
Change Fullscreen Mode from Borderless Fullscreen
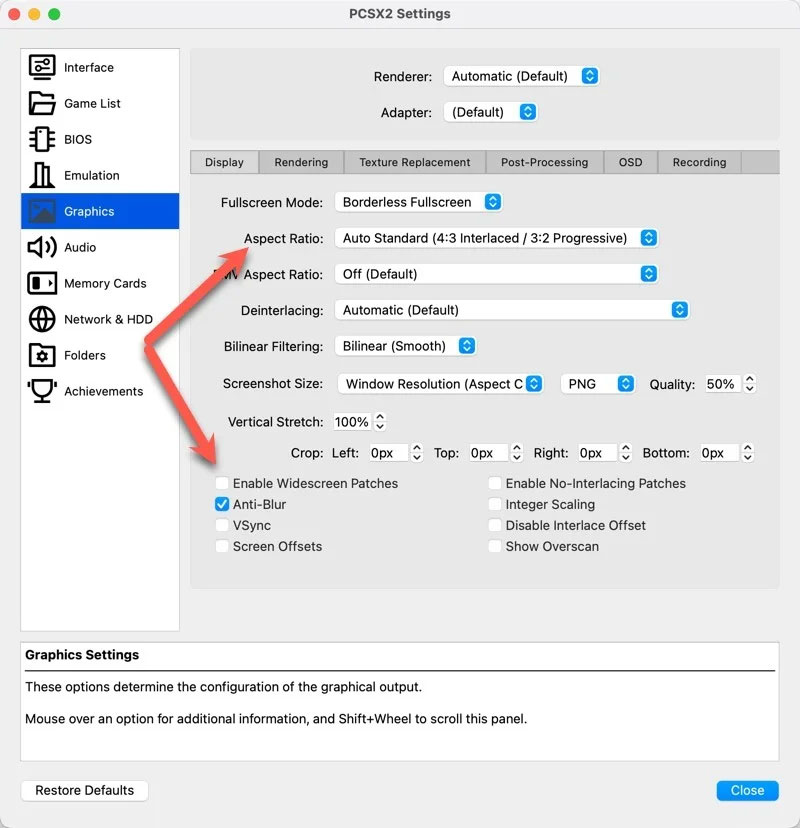click(x=418, y=202)
